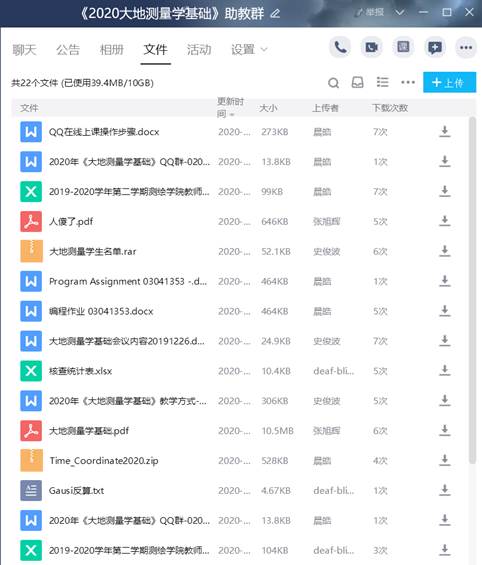Viewport: 482px width, 565px height.
Task: Open the more options ellipsis in header
Action: tap(466, 47)
